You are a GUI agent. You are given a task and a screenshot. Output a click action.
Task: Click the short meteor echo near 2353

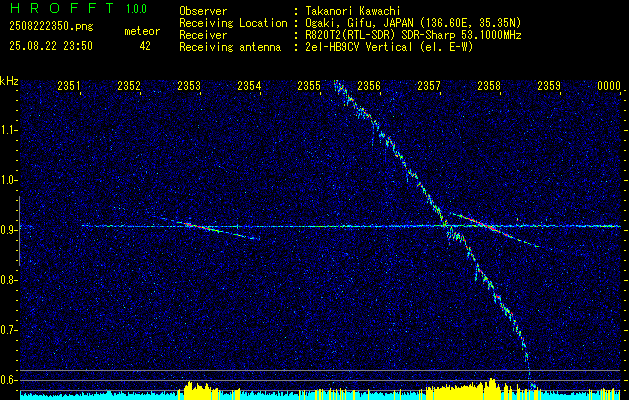(x=207, y=228)
